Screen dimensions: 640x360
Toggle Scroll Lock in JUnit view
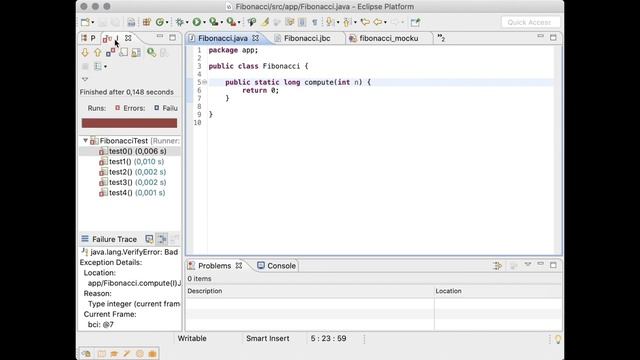pyautogui.click(x=123, y=52)
